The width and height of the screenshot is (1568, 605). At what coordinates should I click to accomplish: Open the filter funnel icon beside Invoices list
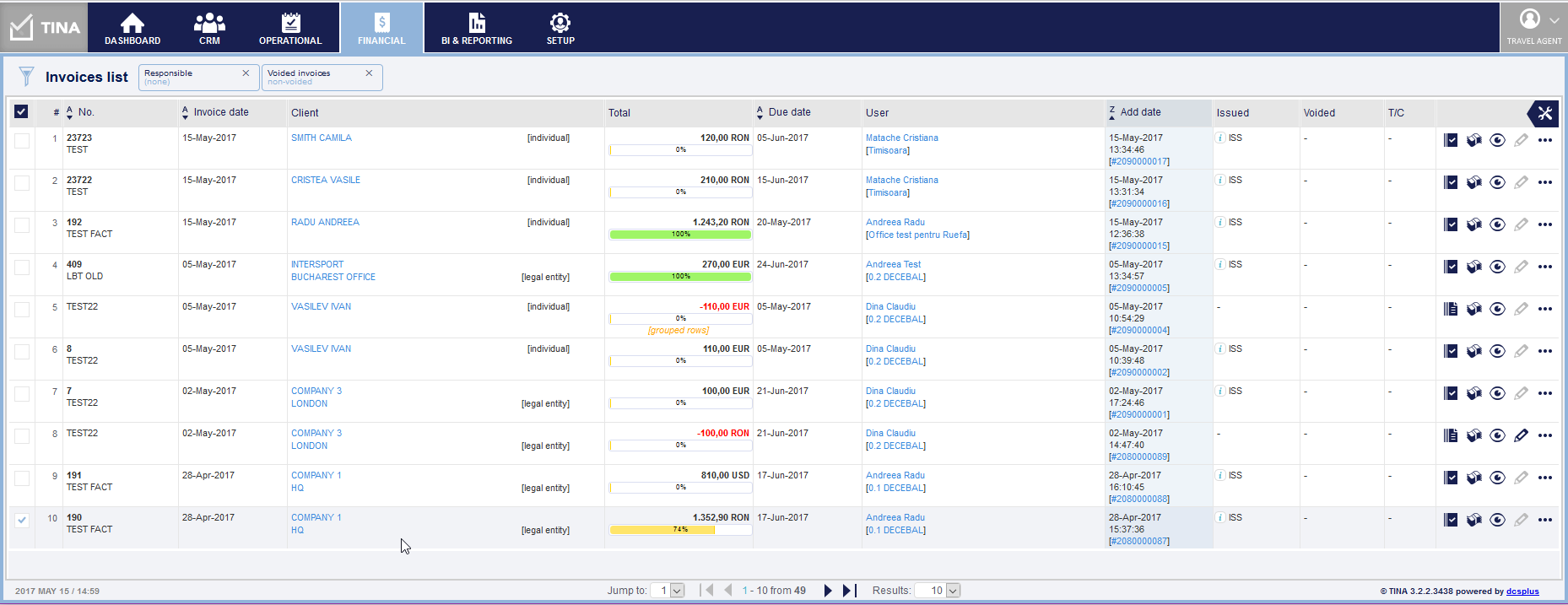[x=26, y=77]
